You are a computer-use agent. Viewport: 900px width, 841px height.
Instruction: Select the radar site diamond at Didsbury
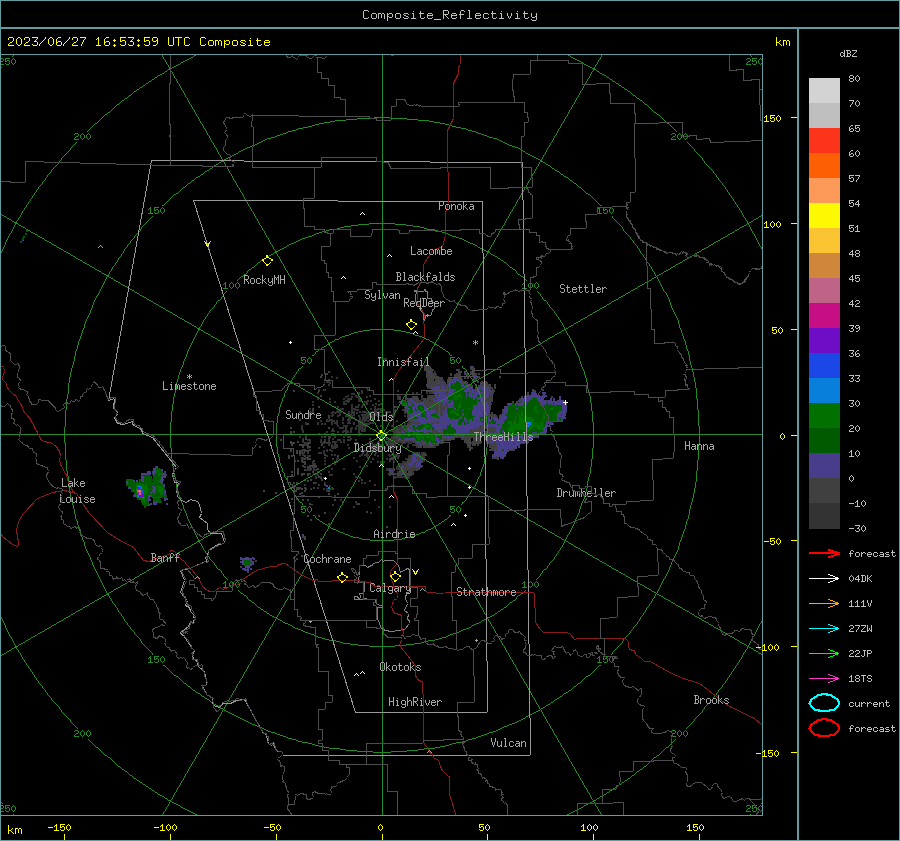pyautogui.click(x=381, y=436)
